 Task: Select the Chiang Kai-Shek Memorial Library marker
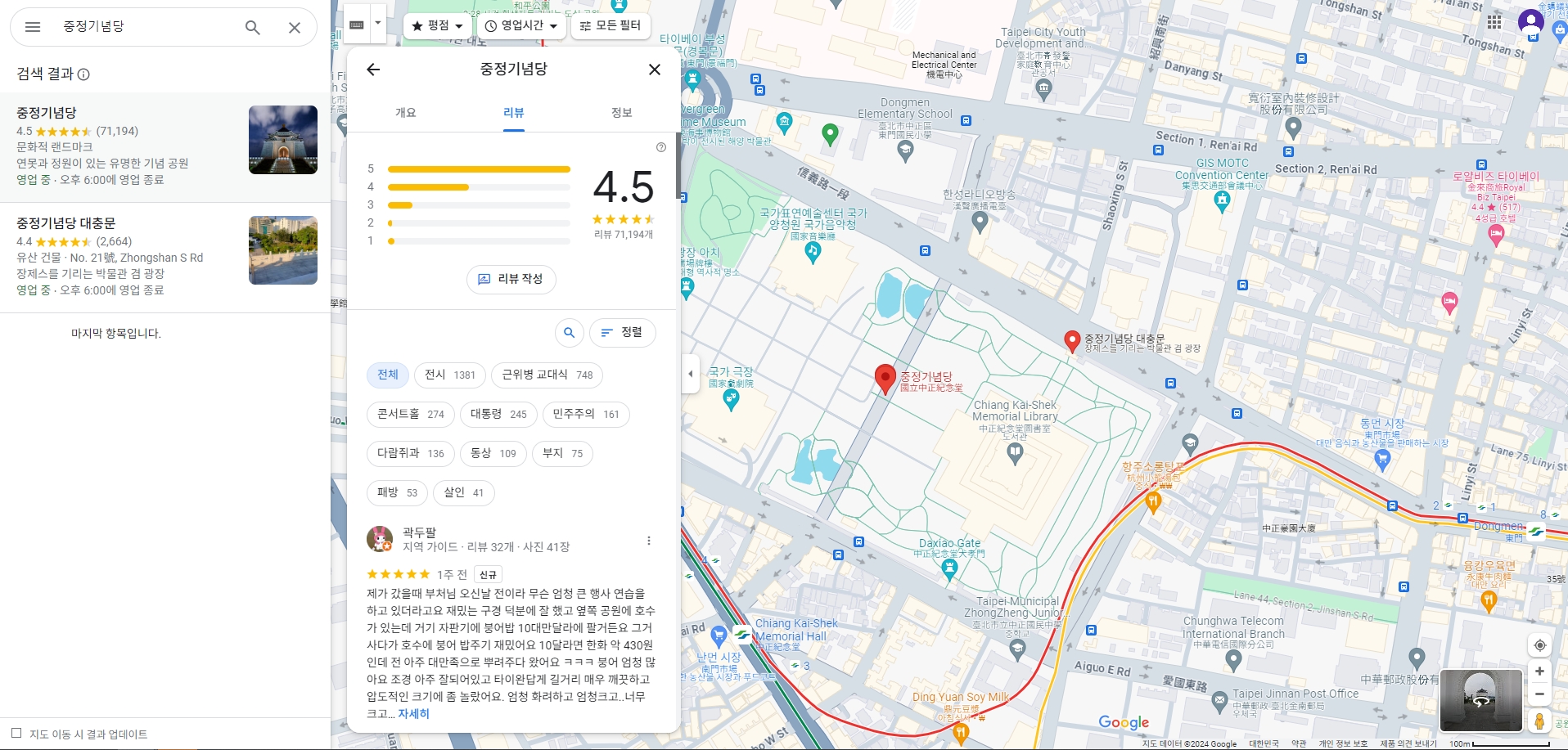click(1015, 455)
